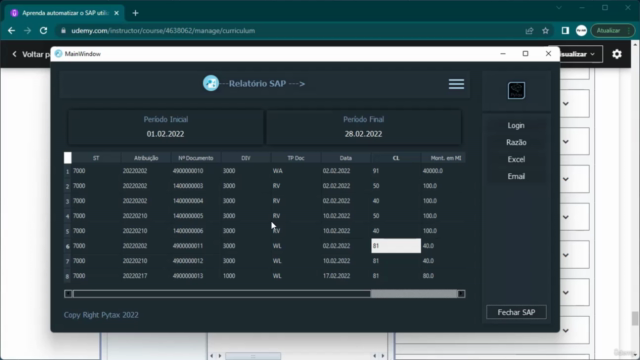Click document number 1400000003 cell
The image size is (640, 360).
point(196,186)
